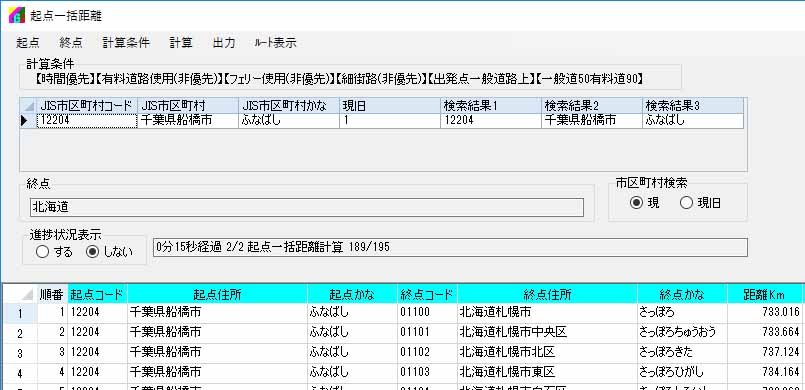Click the 終点コード cell 01103

click(427, 372)
